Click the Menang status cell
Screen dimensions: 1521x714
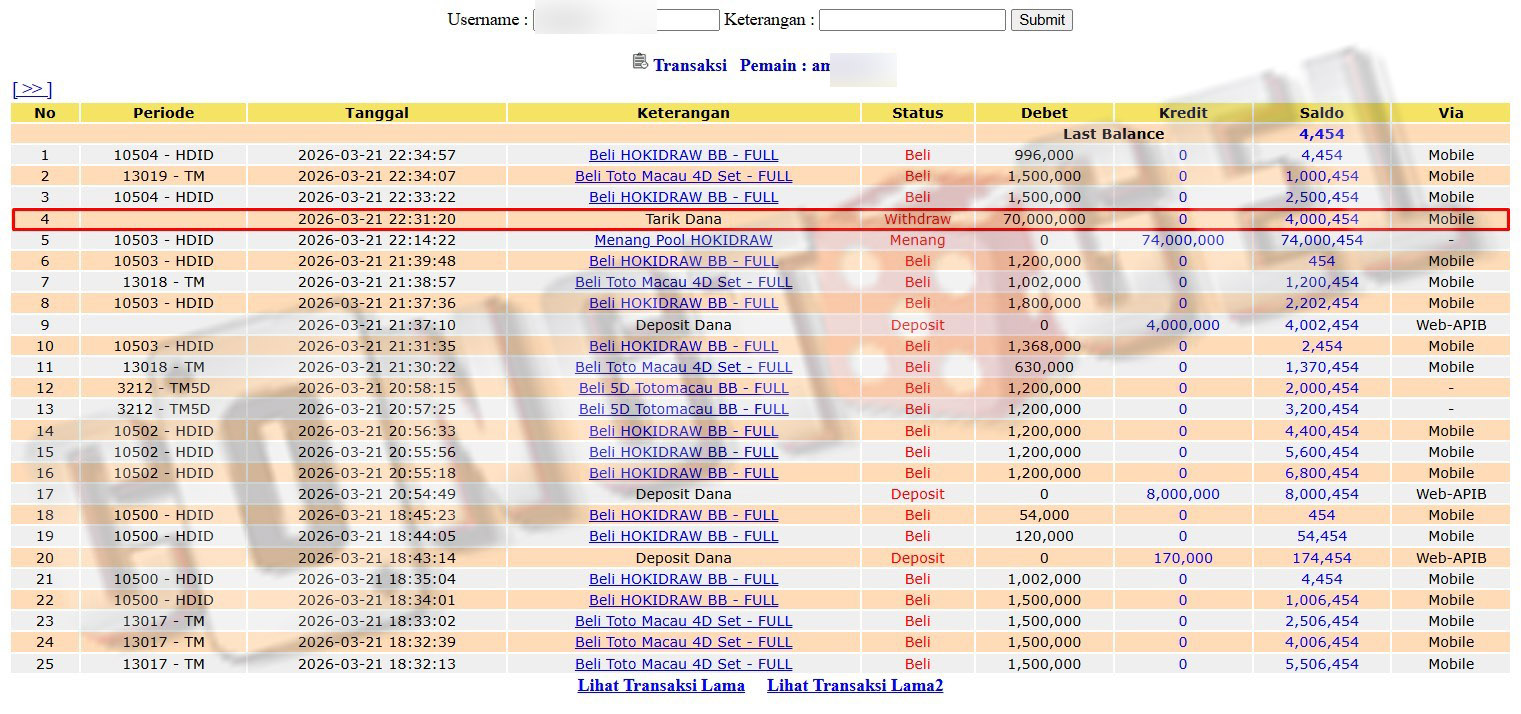click(917, 240)
